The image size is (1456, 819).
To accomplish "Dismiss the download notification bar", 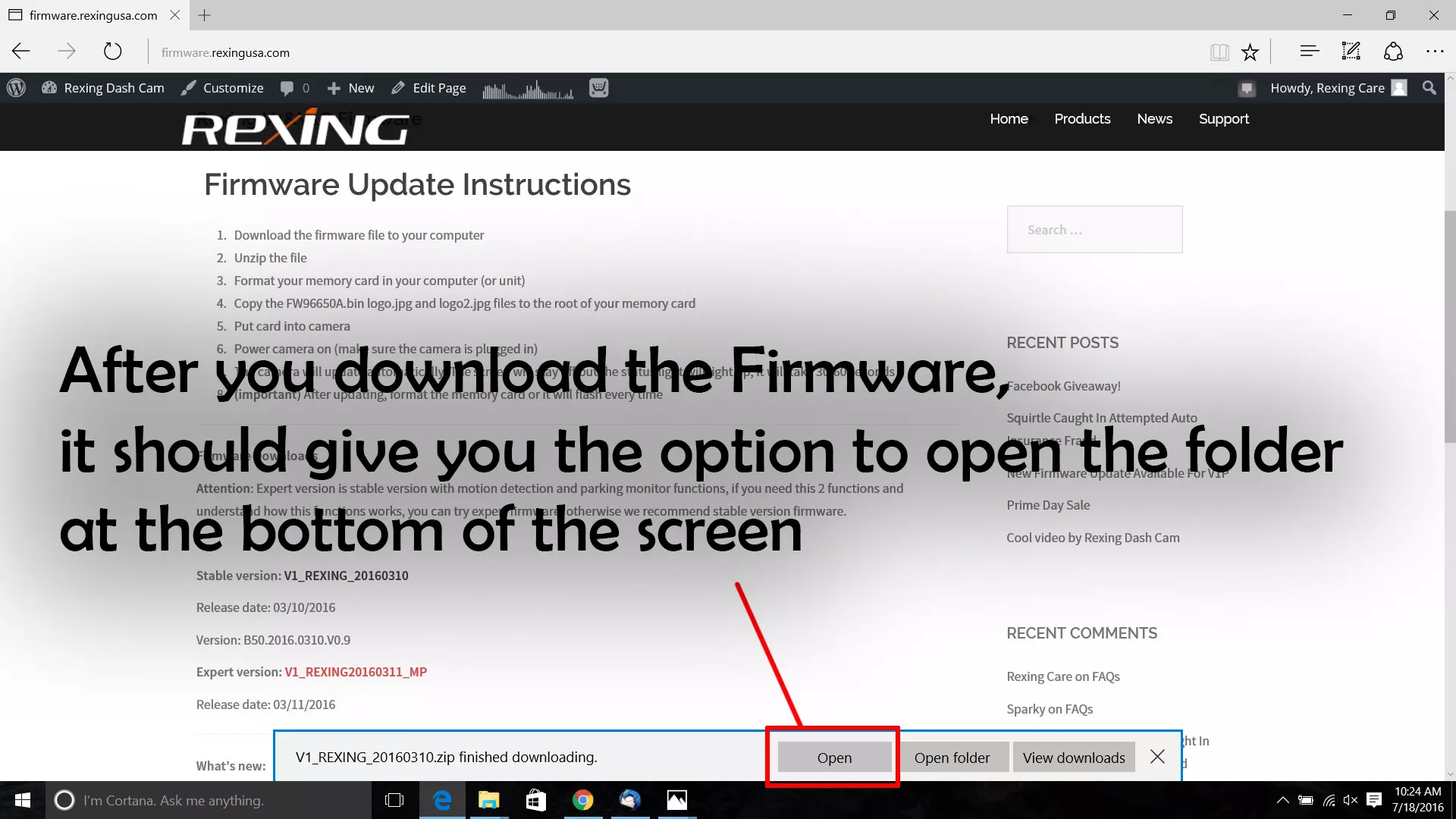I will pyautogui.click(x=1157, y=757).
